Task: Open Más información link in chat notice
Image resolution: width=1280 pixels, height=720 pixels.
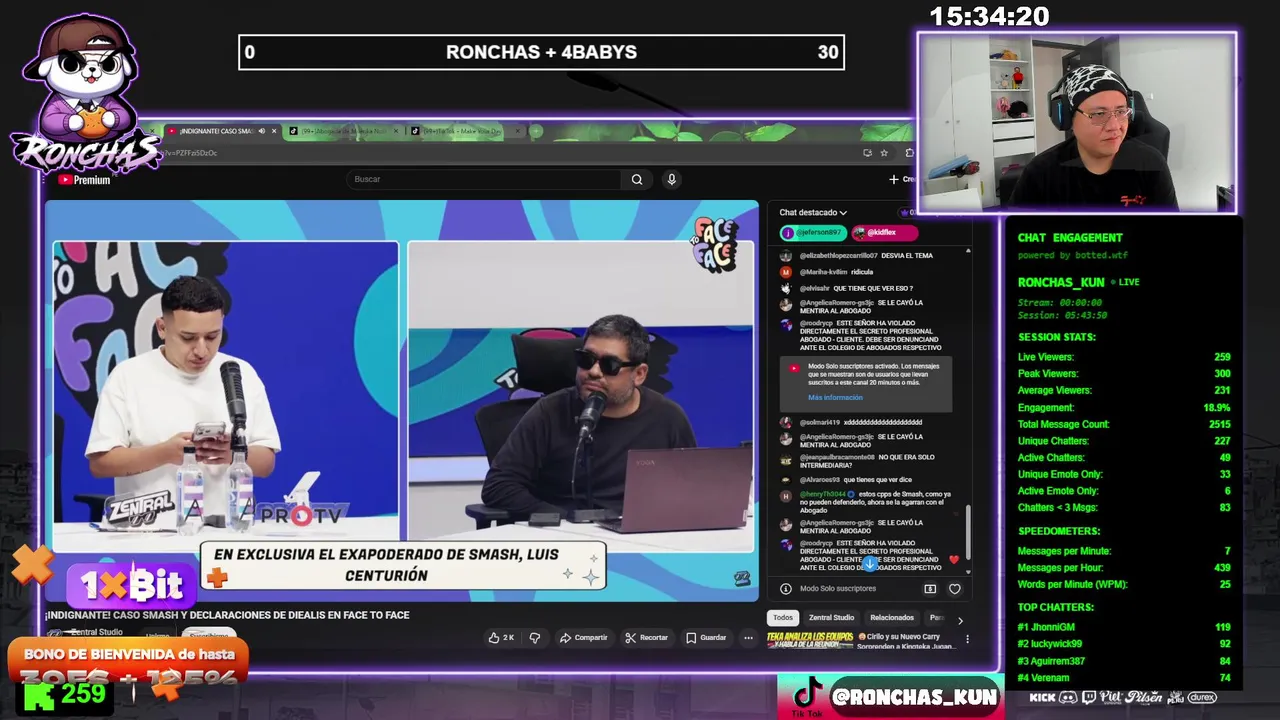Action: pos(835,397)
